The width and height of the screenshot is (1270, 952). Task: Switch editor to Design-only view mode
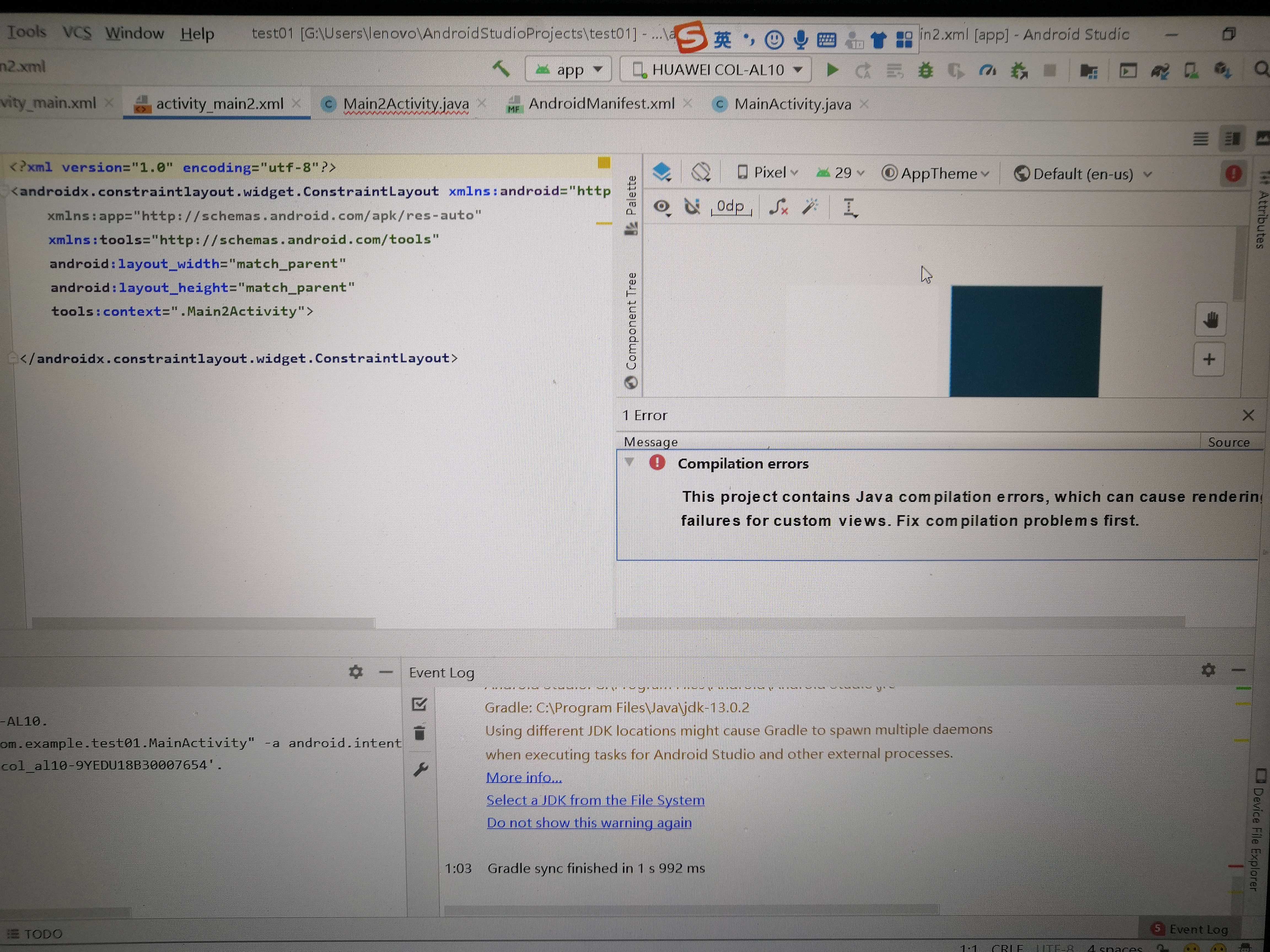coord(1262,139)
